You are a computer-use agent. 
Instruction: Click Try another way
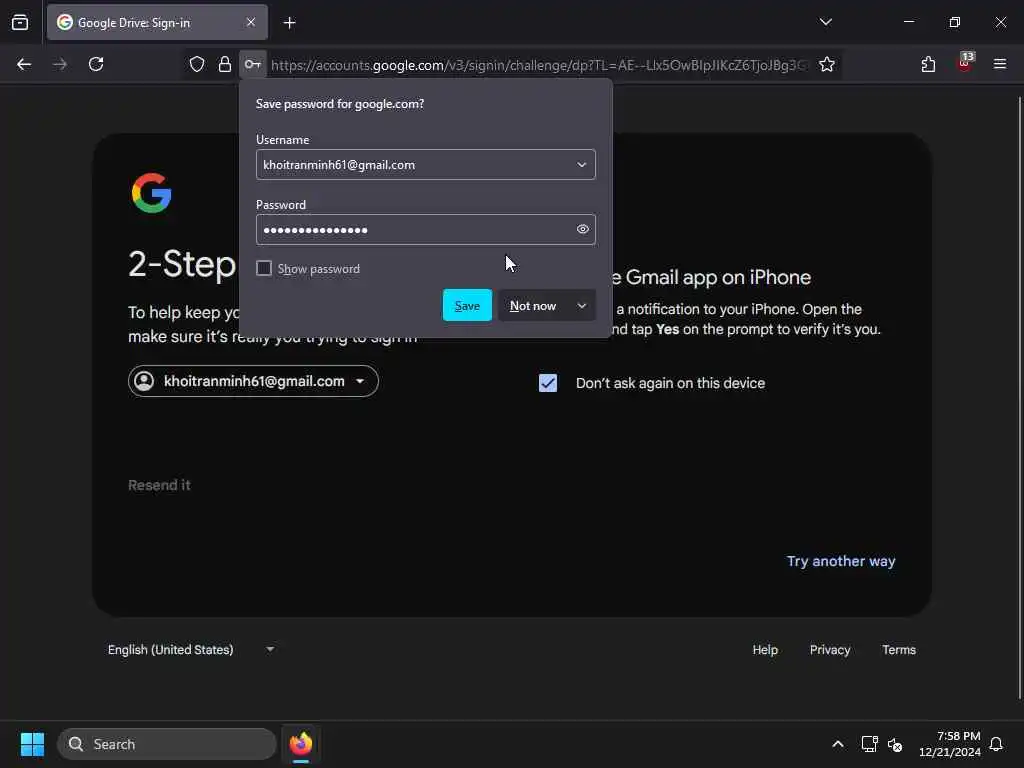pos(840,561)
